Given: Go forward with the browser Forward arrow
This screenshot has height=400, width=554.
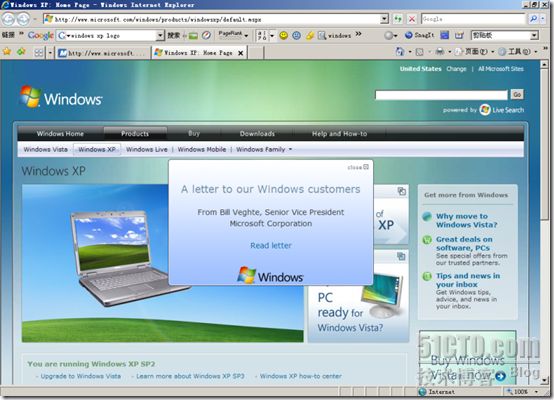Looking at the screenshot, I should pyautogui.click(x=23, y=19).
